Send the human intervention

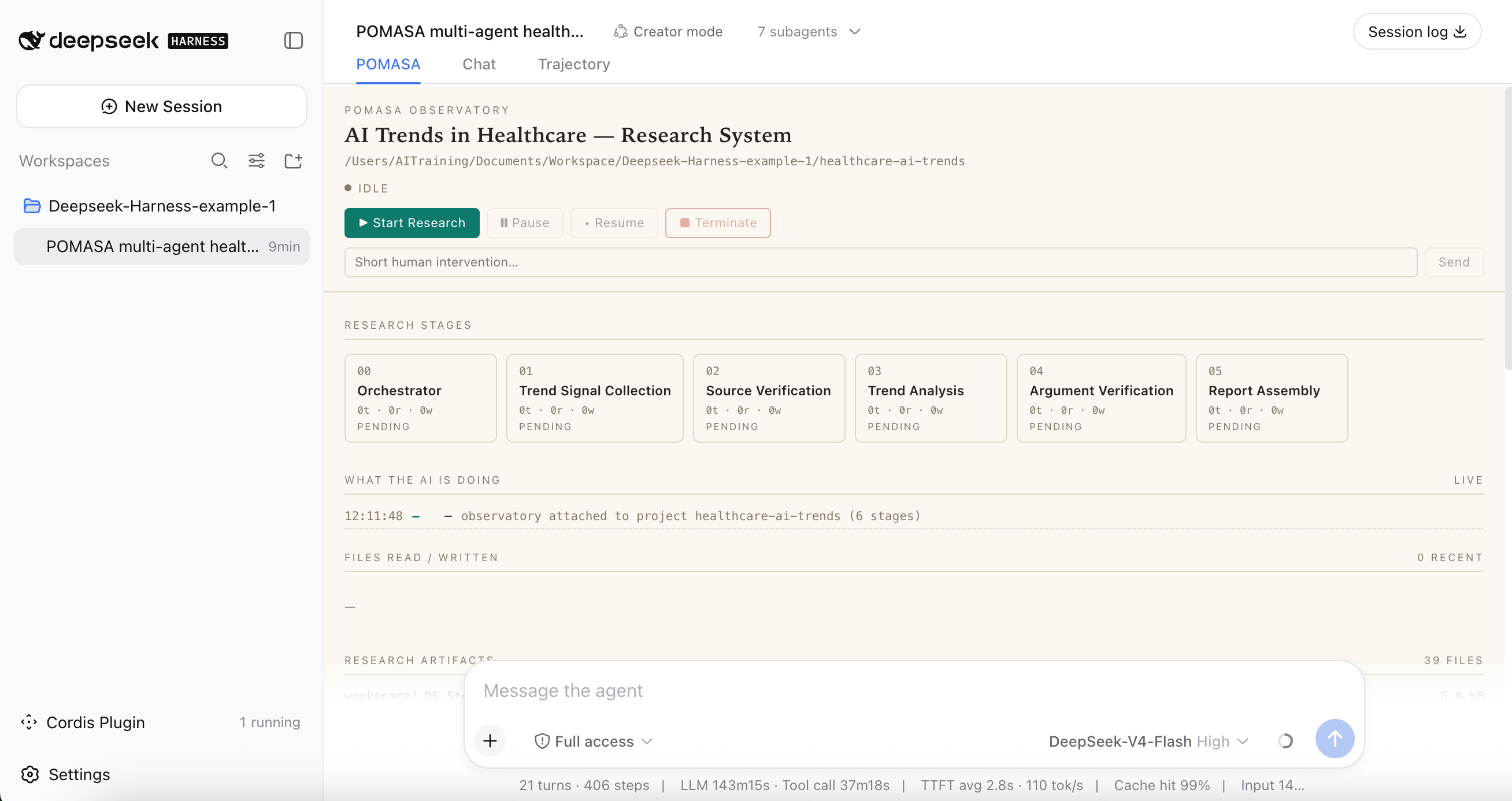[1454, 262]
